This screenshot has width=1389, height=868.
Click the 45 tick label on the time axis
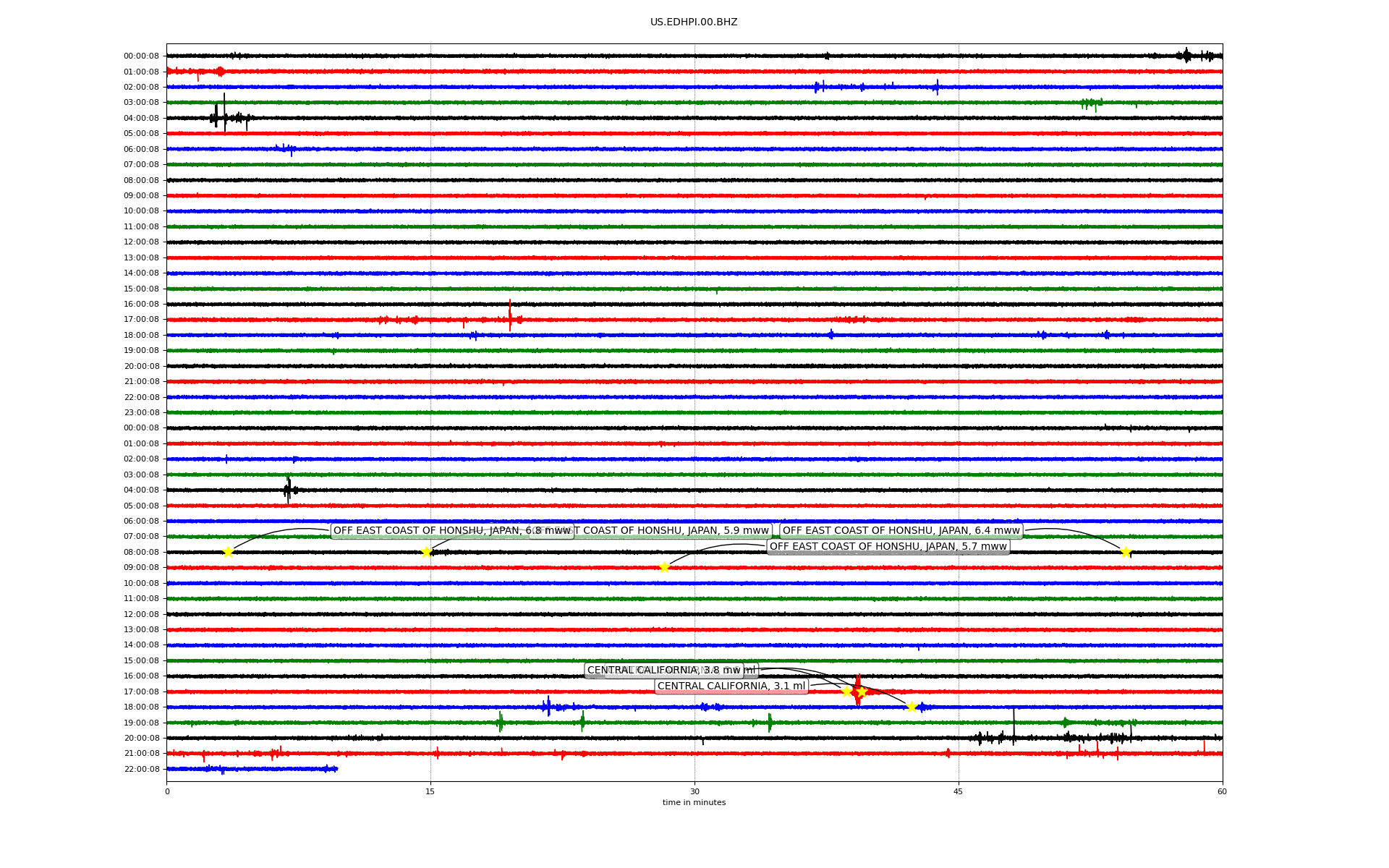[959, 791]
